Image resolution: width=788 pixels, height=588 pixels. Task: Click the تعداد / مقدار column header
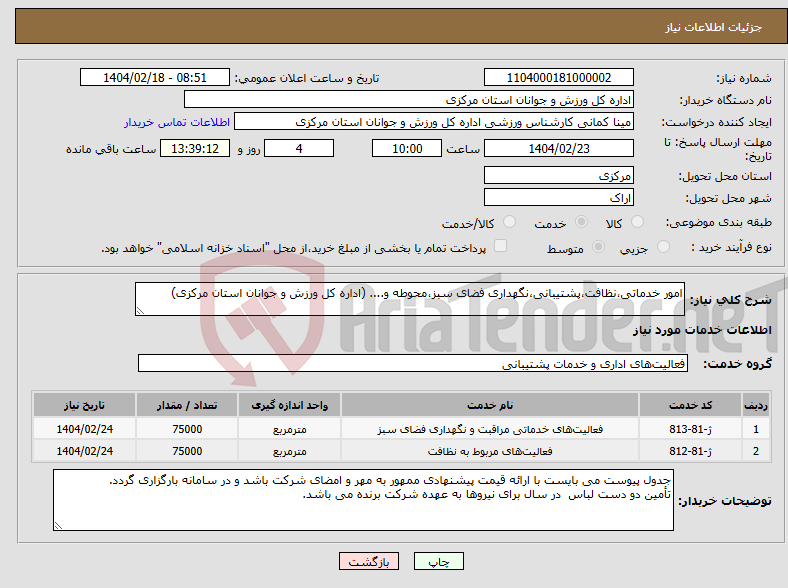[187, 405]
